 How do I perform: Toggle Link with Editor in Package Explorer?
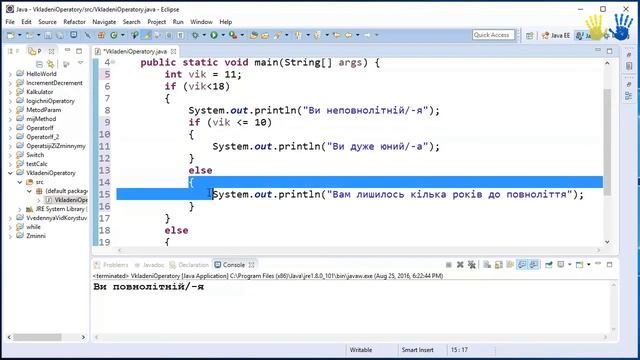coord(50,64)
